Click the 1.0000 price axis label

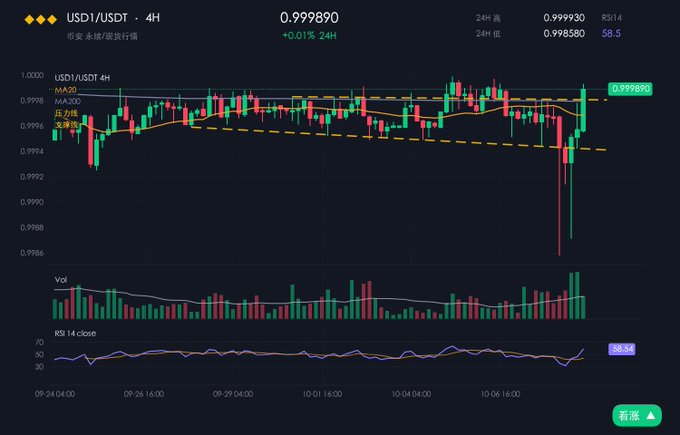32,75
